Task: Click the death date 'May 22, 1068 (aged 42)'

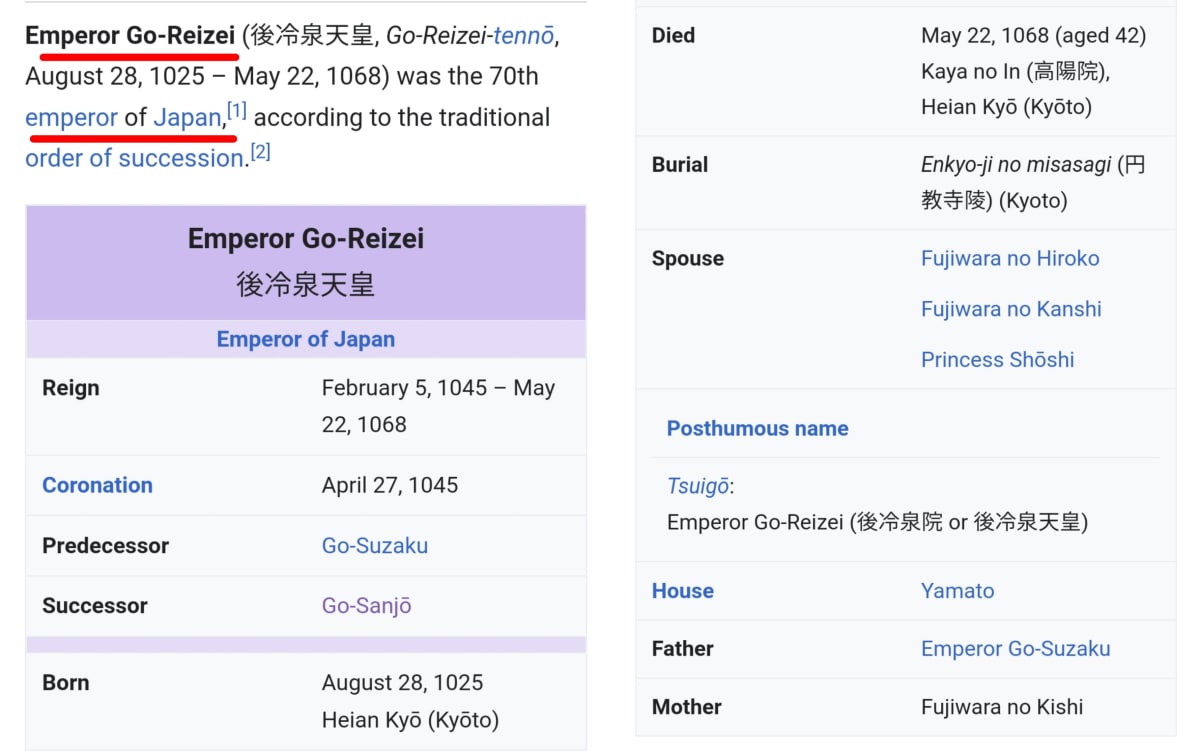Action: pos(1034,35)
